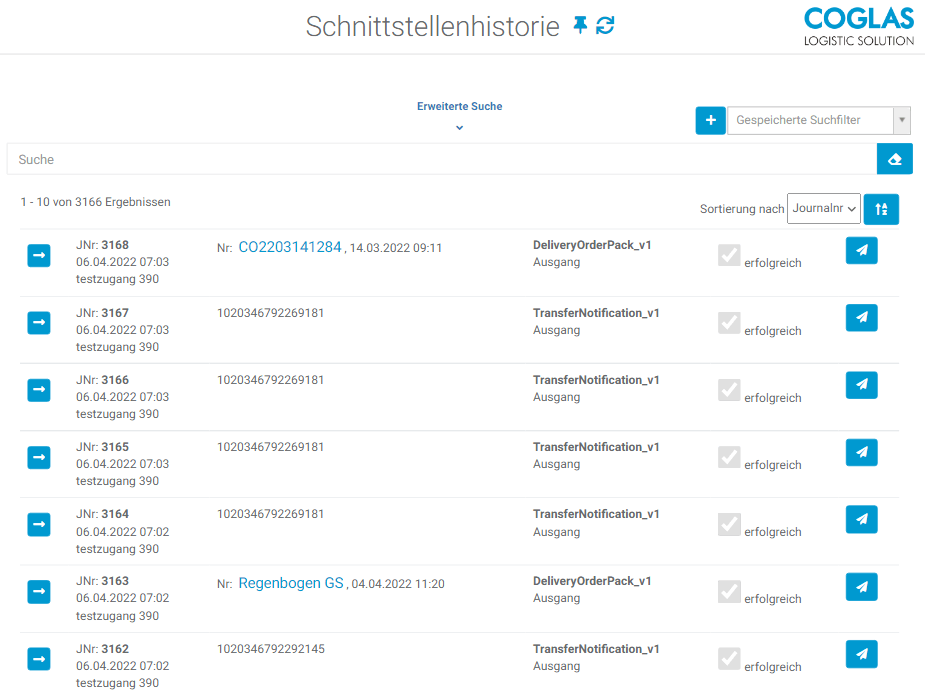The height and width of the screenshot is (698, 925).
Task: Click the COGLAS Logistic Solution logo
Action: coord(859,27)
